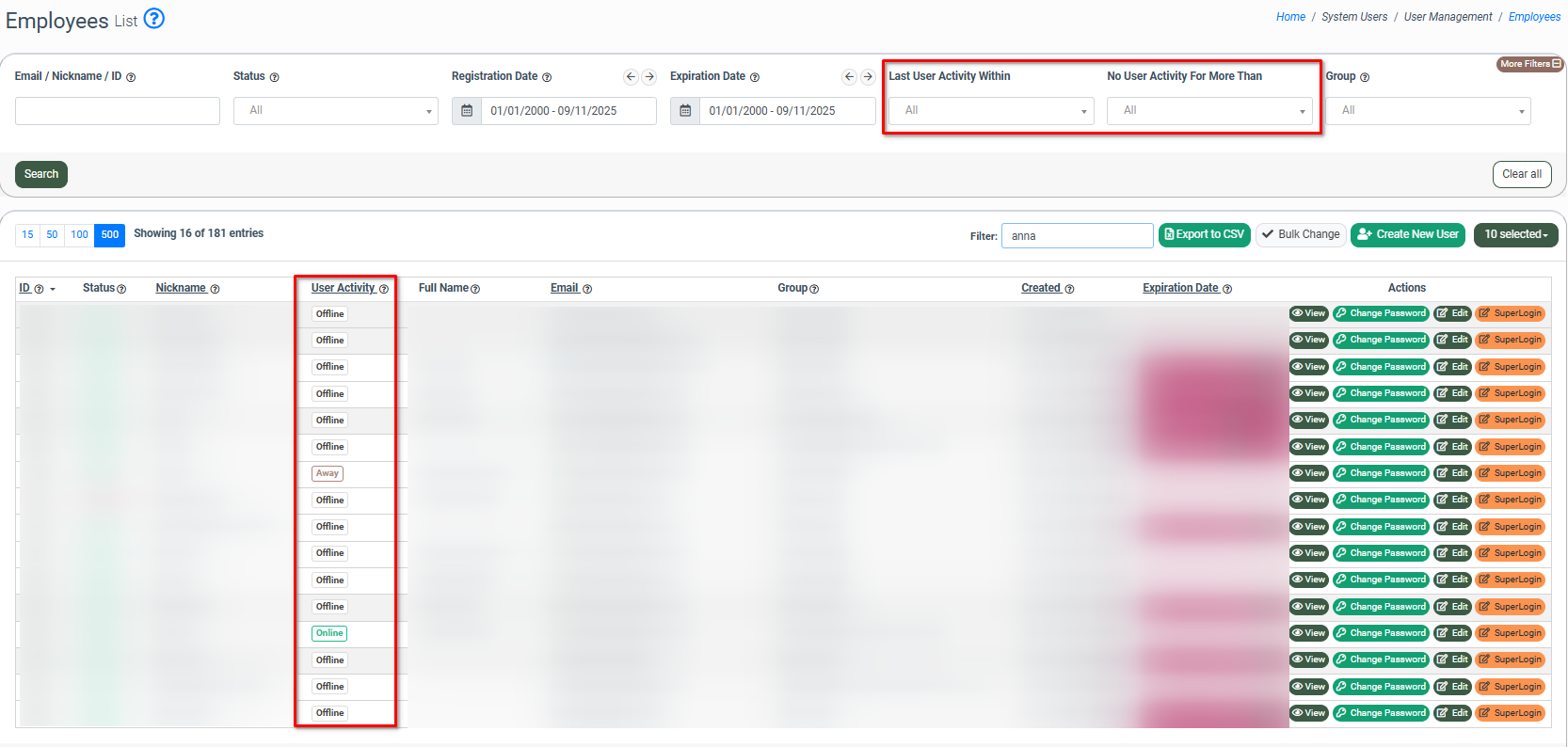The width and height of the screenshot is (1568, 747).
Task: Sort table by User Activity column
Action: click(343, 288)
